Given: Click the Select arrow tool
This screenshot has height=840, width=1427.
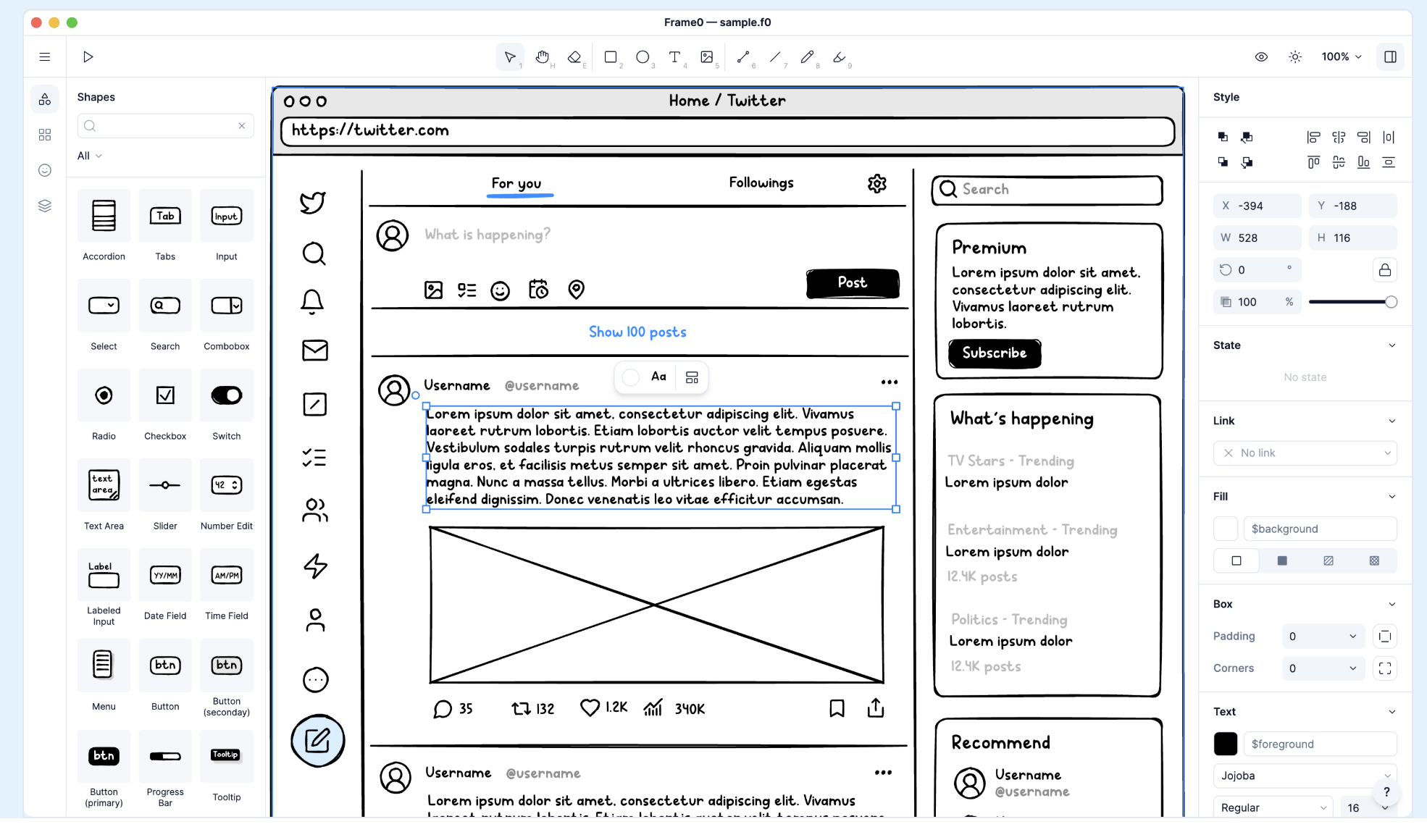Looking at the screenshot, I should (510, 57).
